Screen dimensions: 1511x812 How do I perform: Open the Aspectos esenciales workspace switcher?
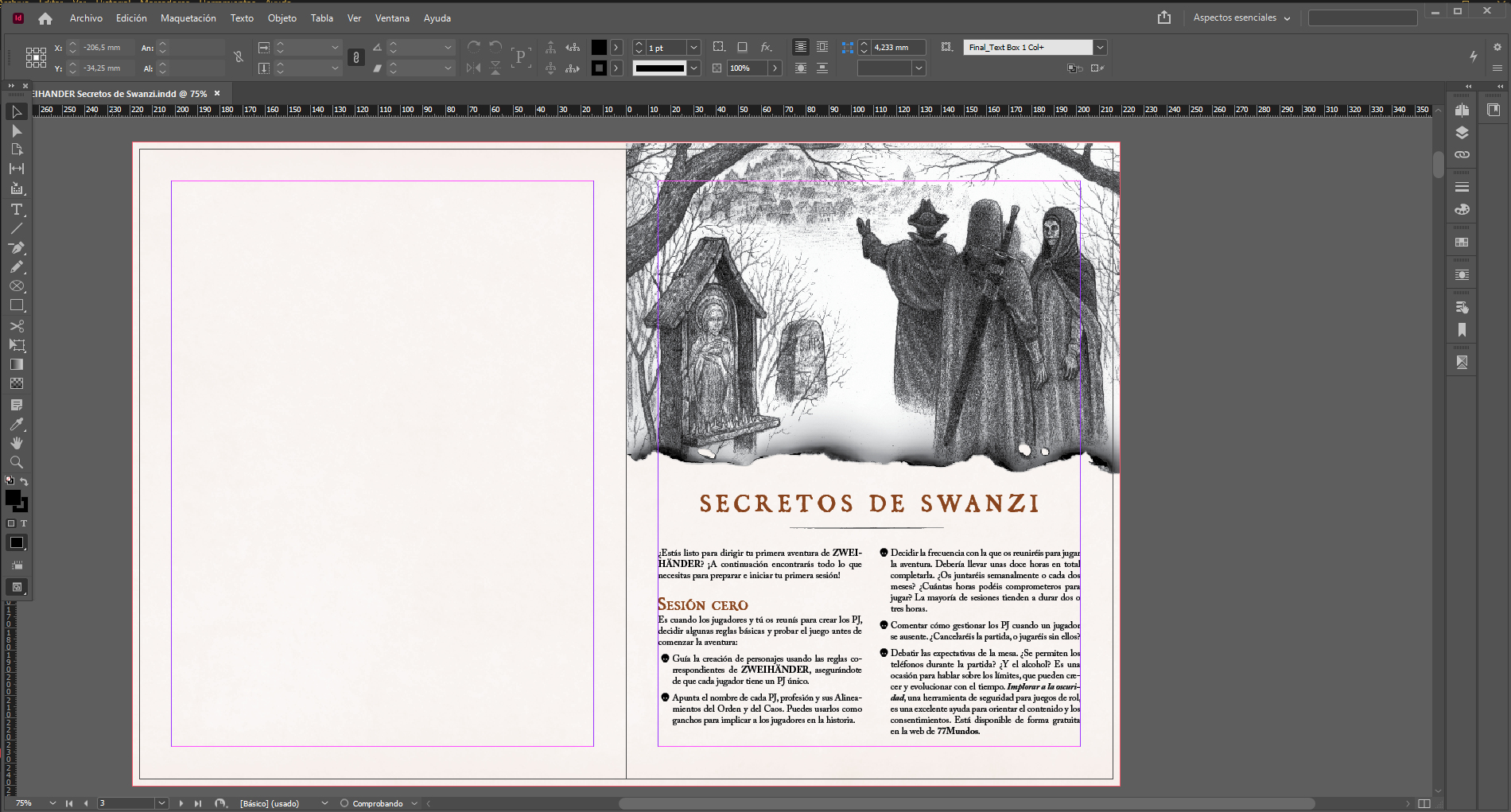point(1241,17)
